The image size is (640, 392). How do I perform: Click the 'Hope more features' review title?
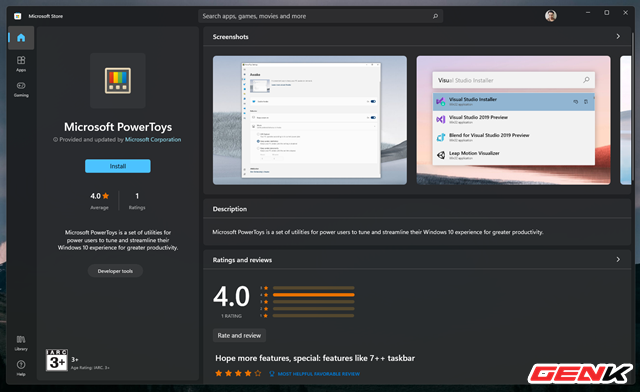point(315,358)
